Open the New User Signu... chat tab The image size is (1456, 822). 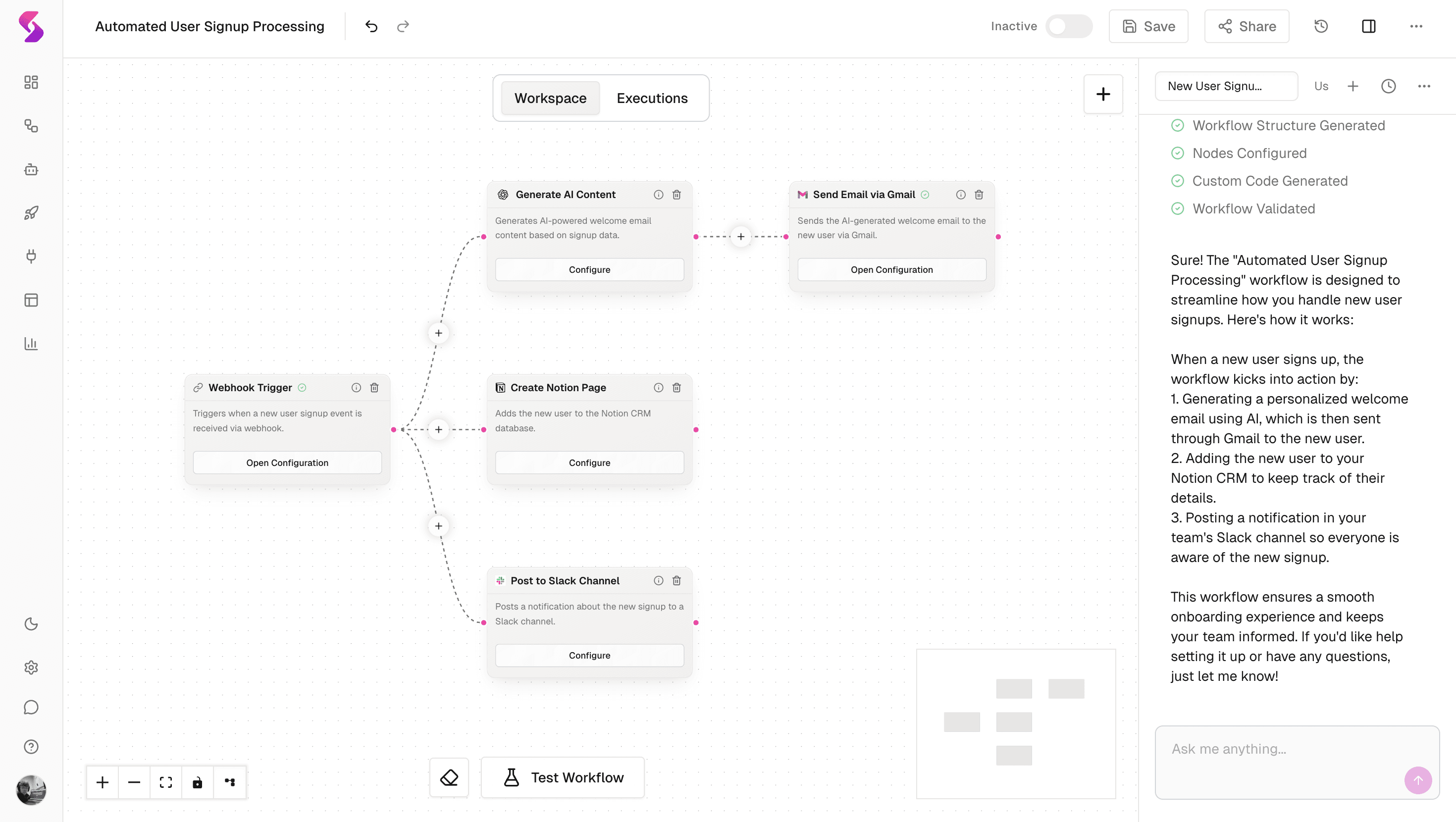(1226, 86)
